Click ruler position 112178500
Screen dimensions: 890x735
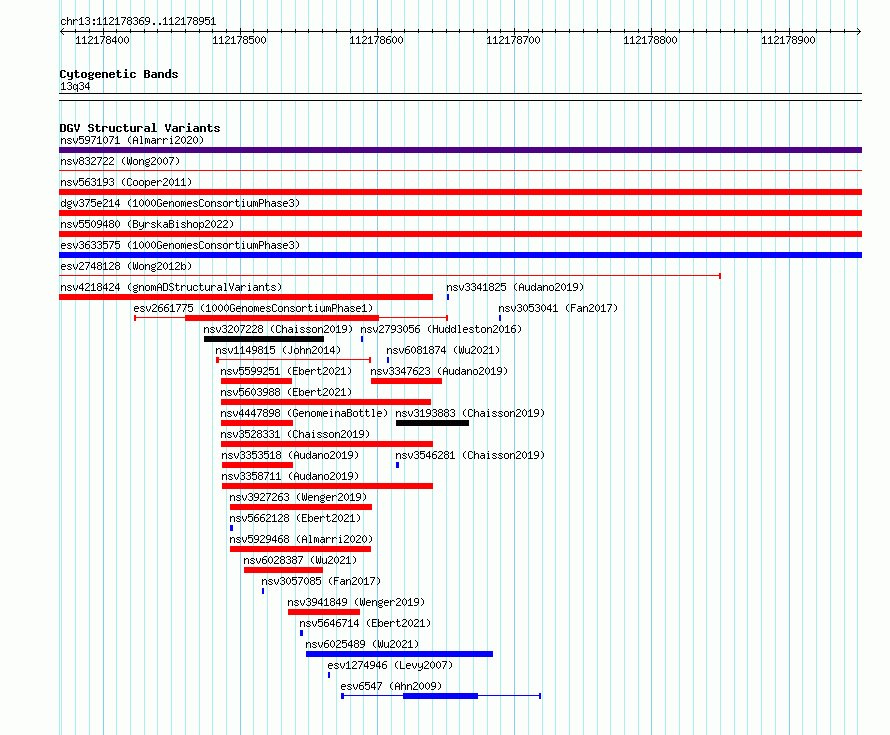point(239,40)
